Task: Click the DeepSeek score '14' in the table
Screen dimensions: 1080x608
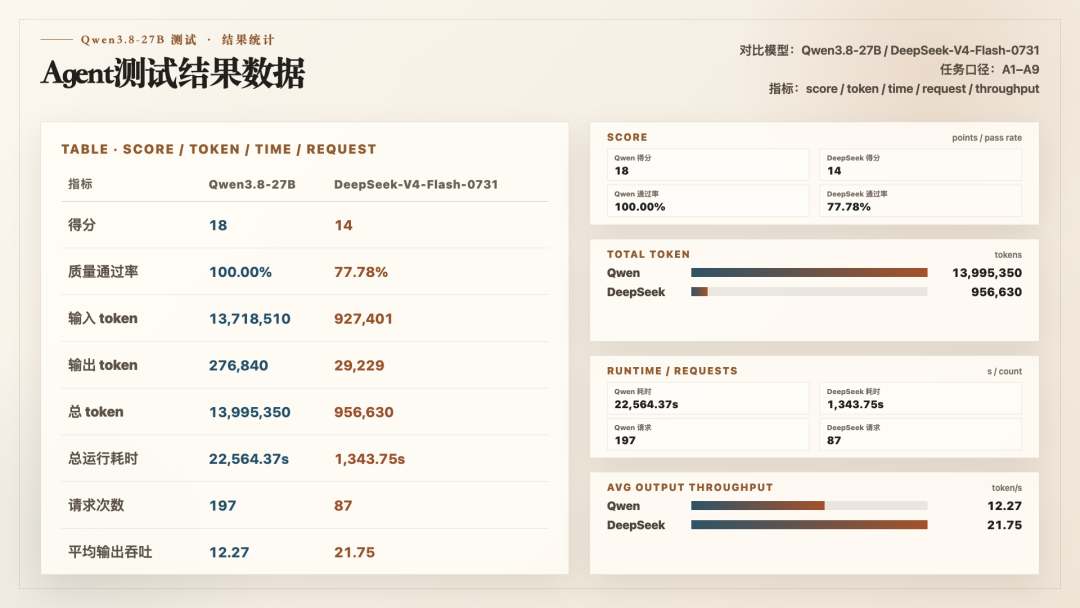Action: (x=344, y=225)
